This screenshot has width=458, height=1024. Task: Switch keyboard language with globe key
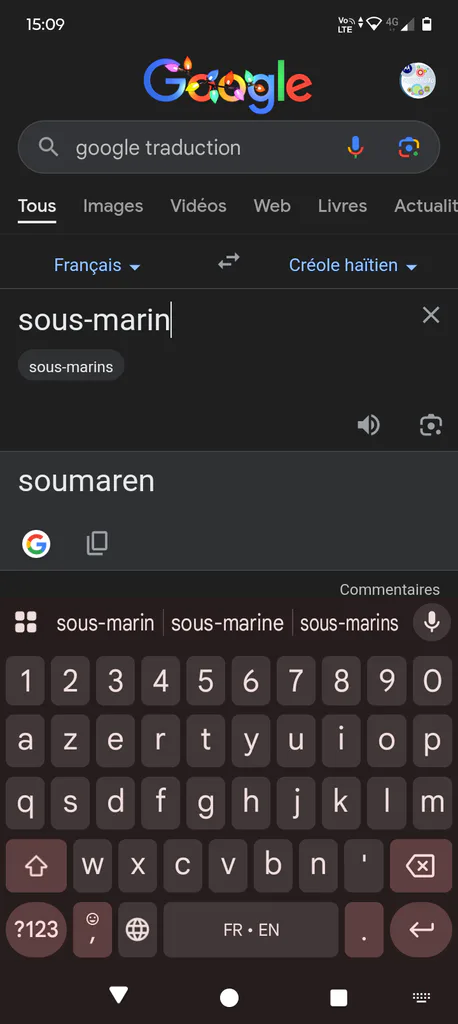click(137, 929)
